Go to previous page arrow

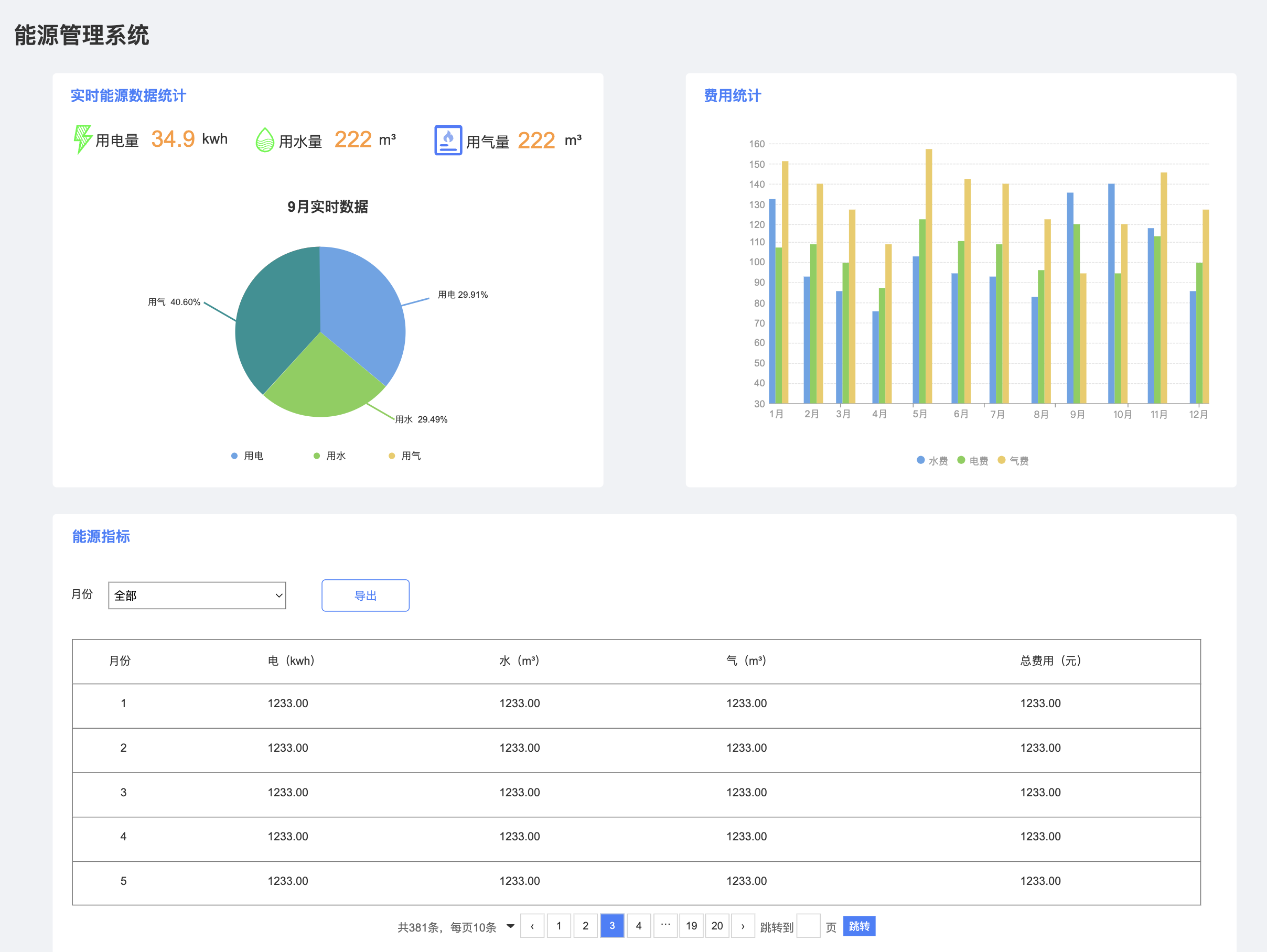point(532,926)
